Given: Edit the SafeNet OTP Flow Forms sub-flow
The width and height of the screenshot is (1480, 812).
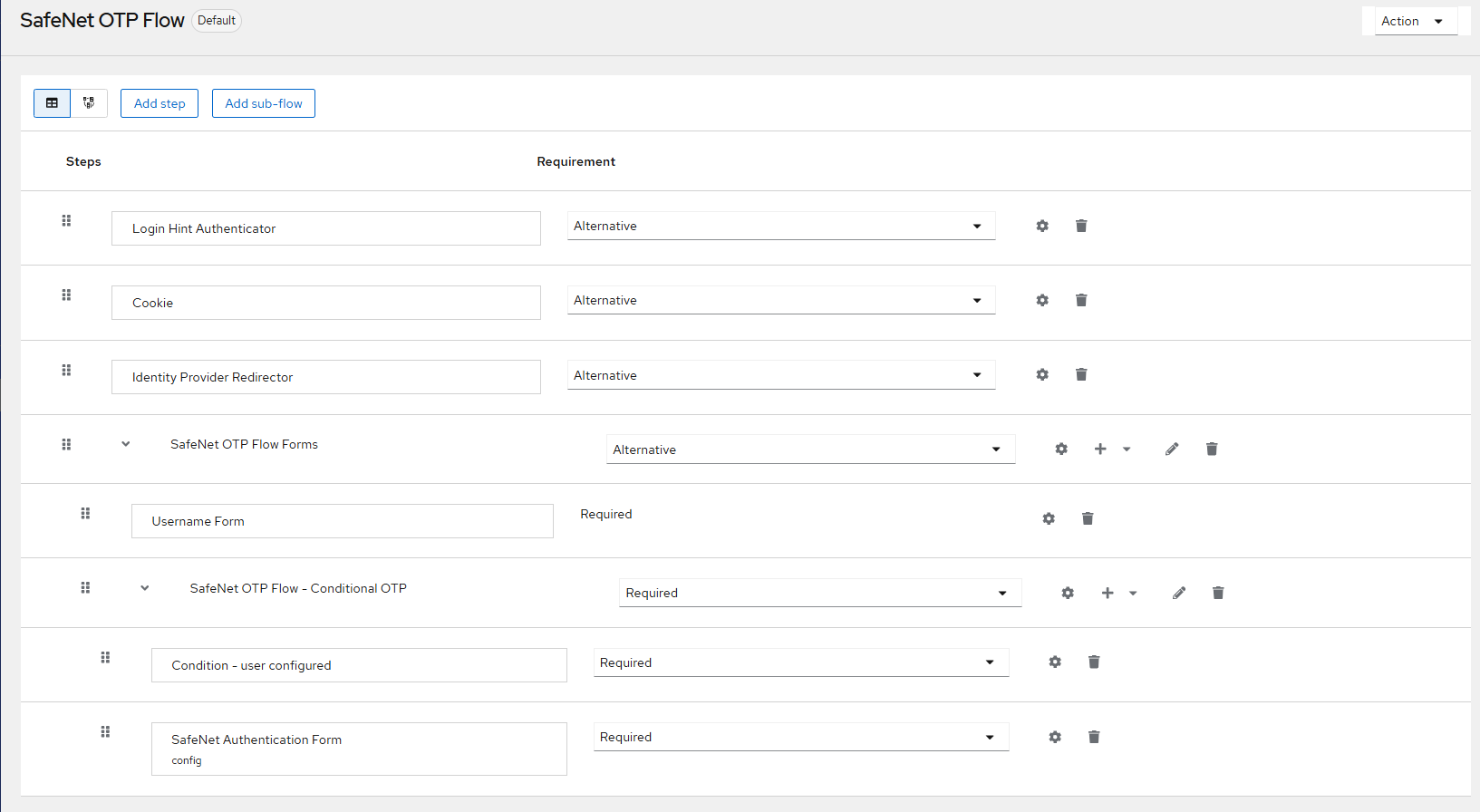Looking at the screenshot, I should (1172, 449).
